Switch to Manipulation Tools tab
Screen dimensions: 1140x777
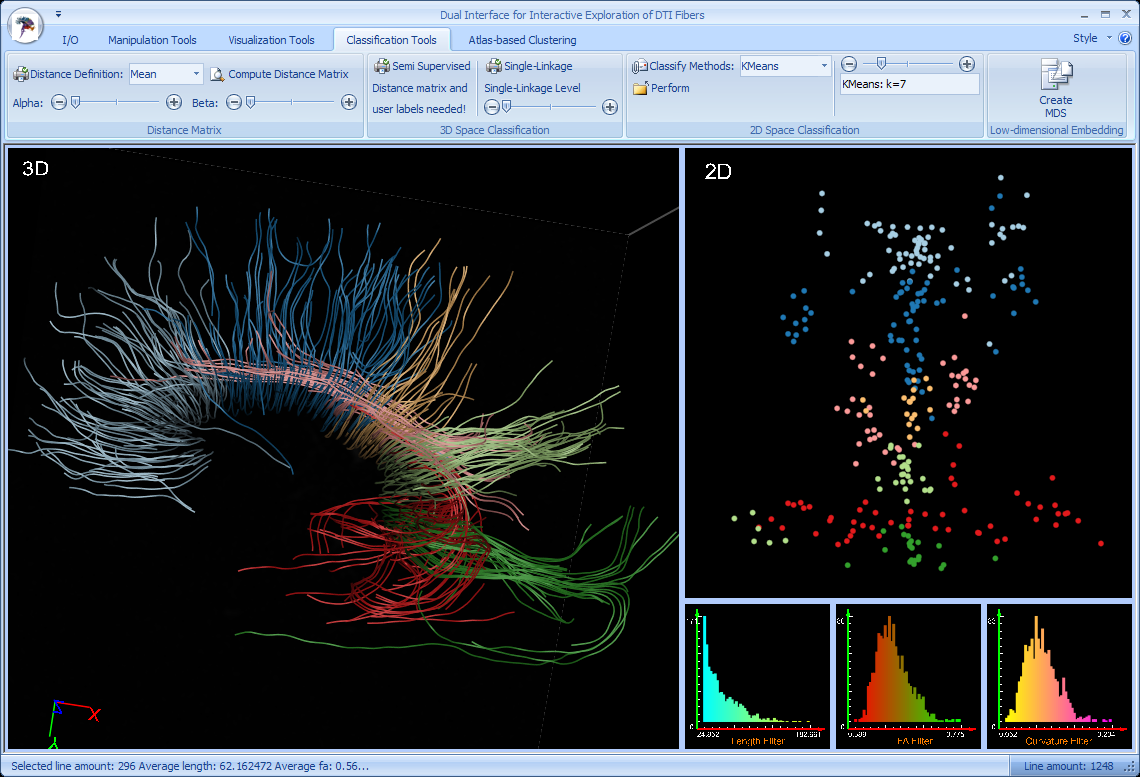click(152, 40)
